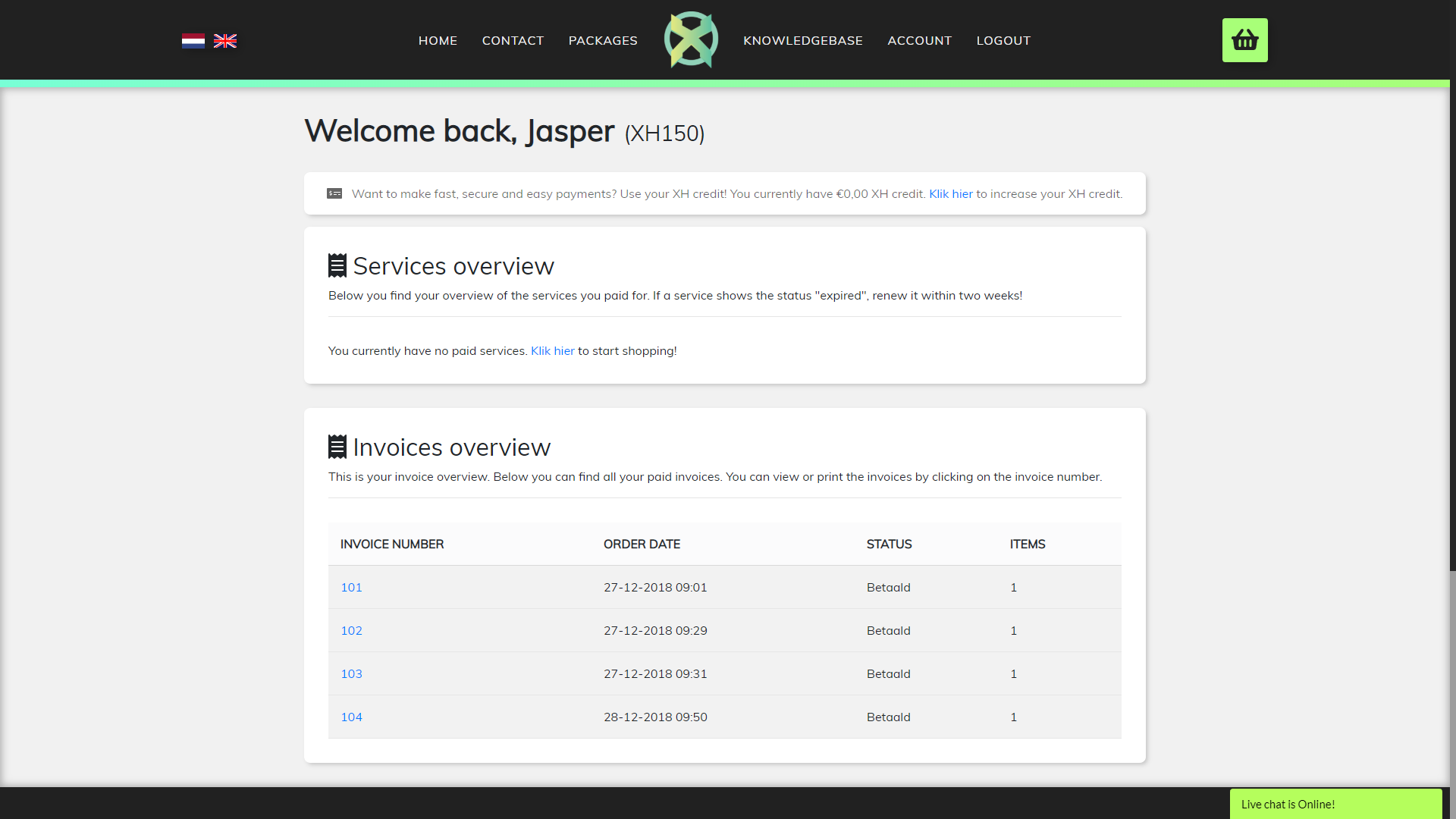
Task: Click the 'Betaald' status for invoice 104
Action: pyautogui.click(x=888, y=717)
